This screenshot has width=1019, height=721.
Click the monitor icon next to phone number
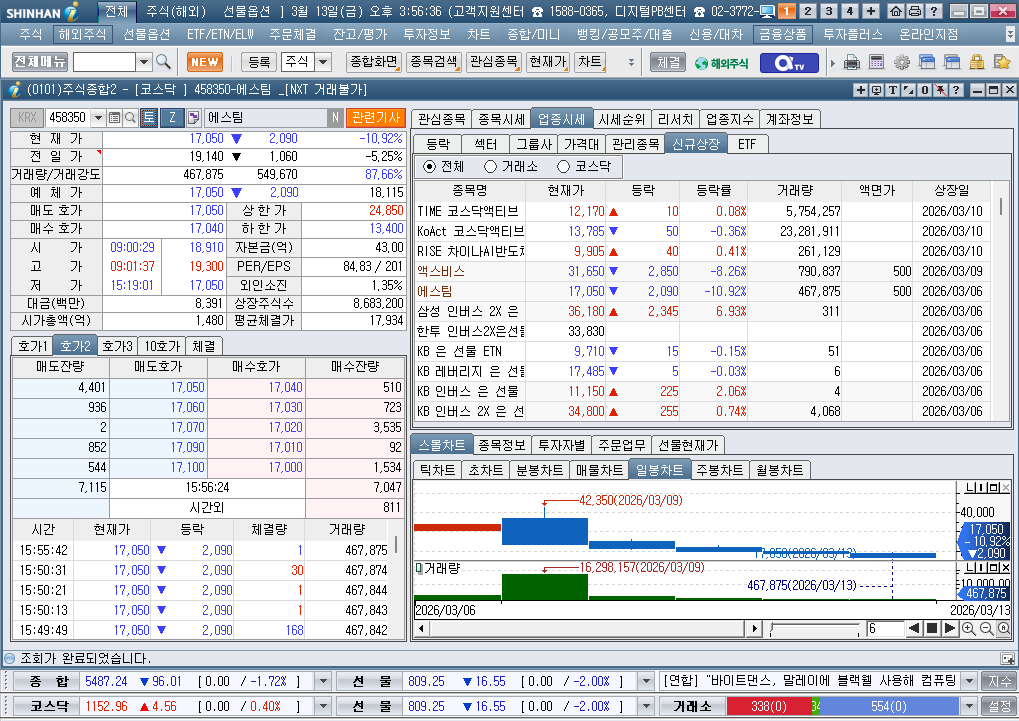[767, 11]
